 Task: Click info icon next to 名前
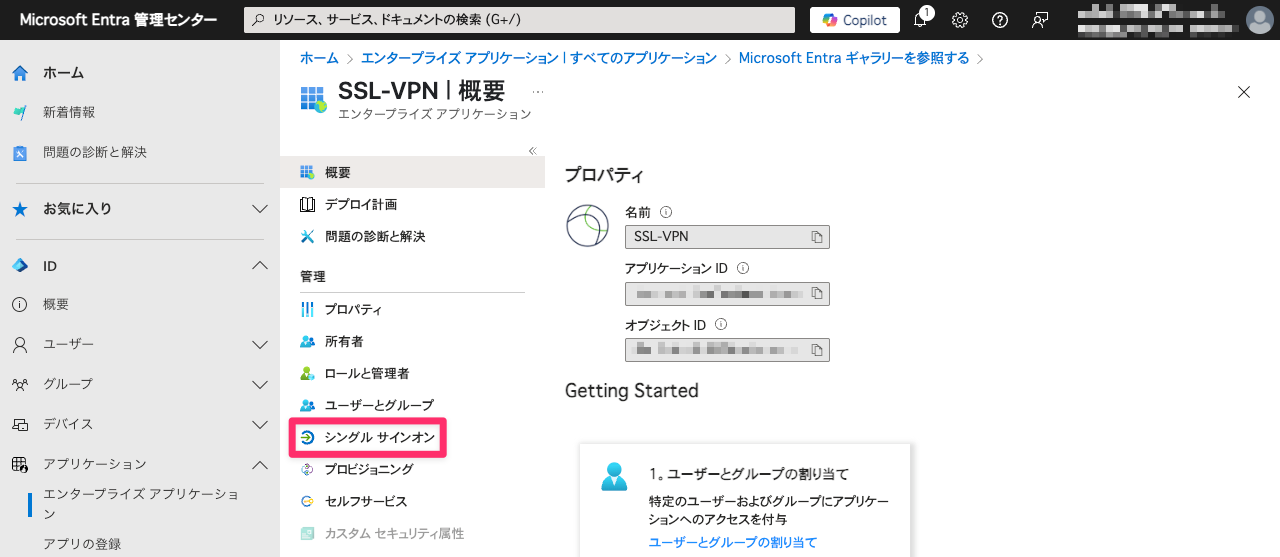point(666,212)
